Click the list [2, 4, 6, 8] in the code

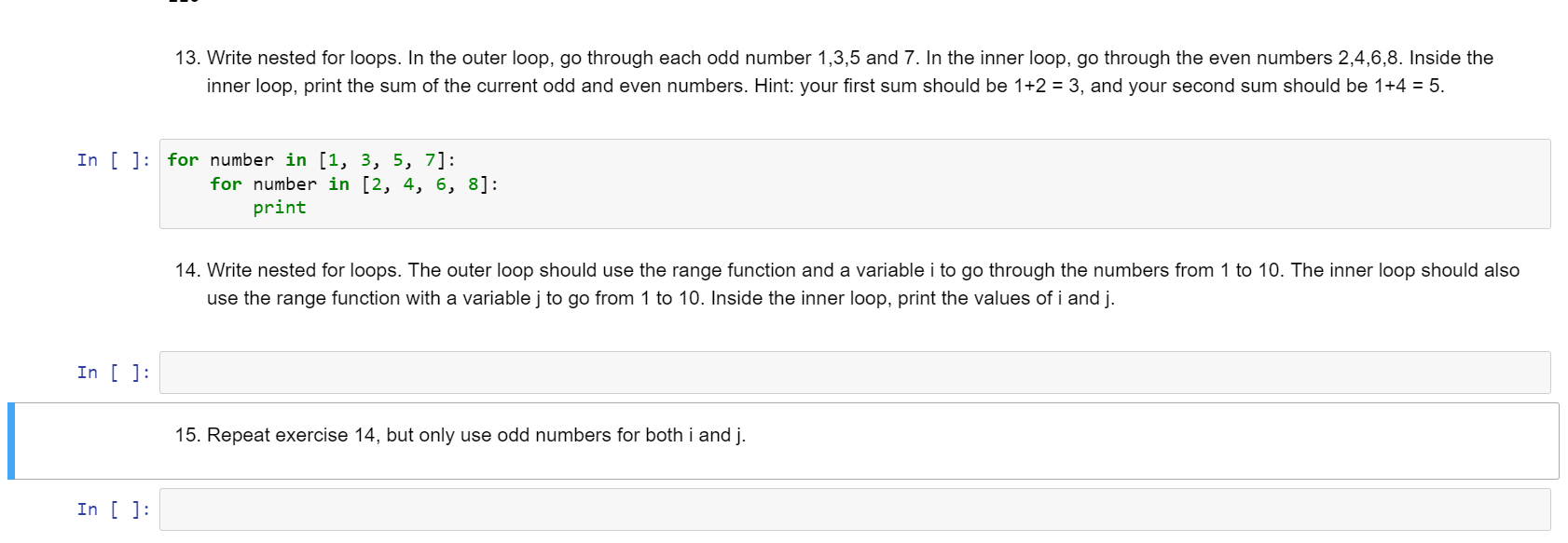pos(429,184)
